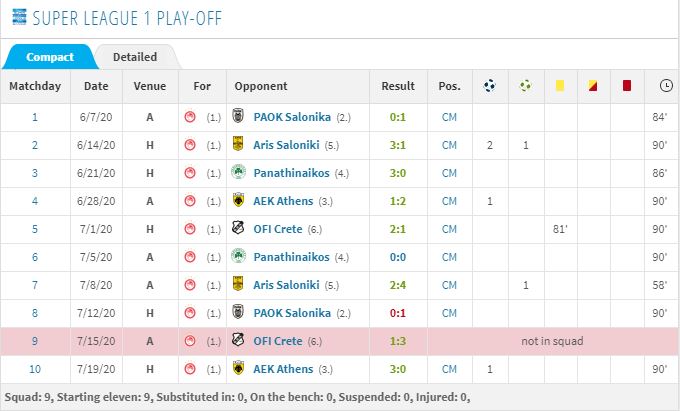Click the assists icon column header
This screenshot has height=411, width=680.
tap(525, 85)
